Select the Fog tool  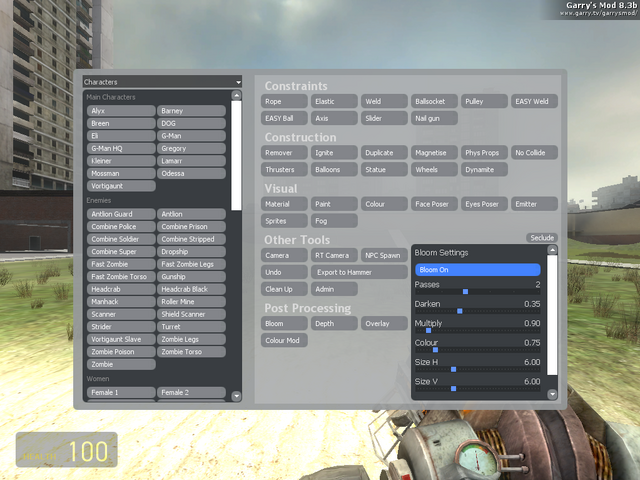tap(334, 221)
